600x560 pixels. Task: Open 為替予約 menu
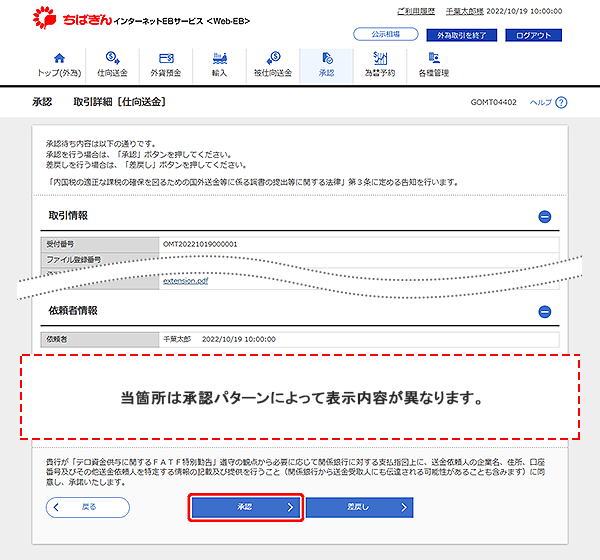pos(380,65)
